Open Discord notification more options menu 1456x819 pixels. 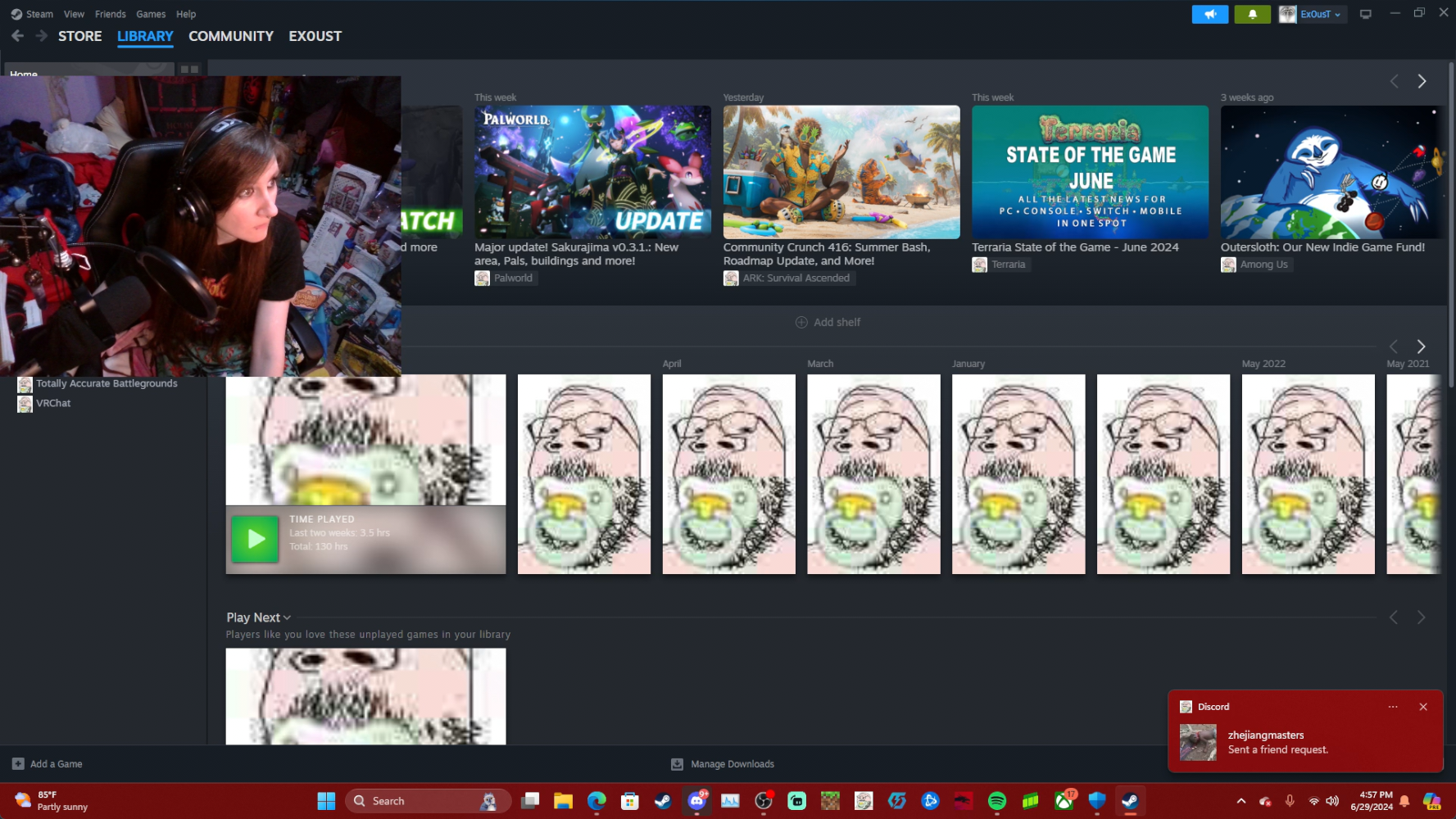(x=1392, y=707)
